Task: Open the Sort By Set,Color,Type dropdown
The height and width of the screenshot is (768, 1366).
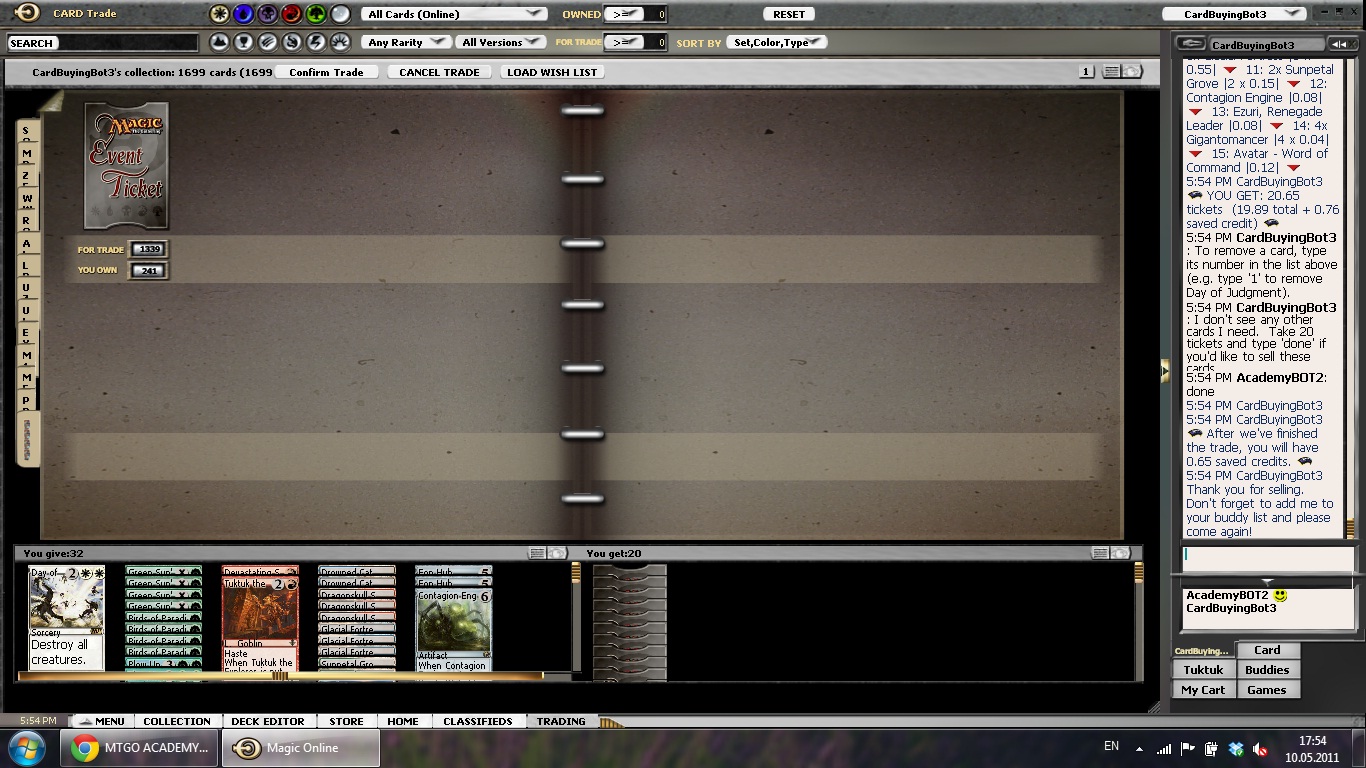Action: coord(777,43)
